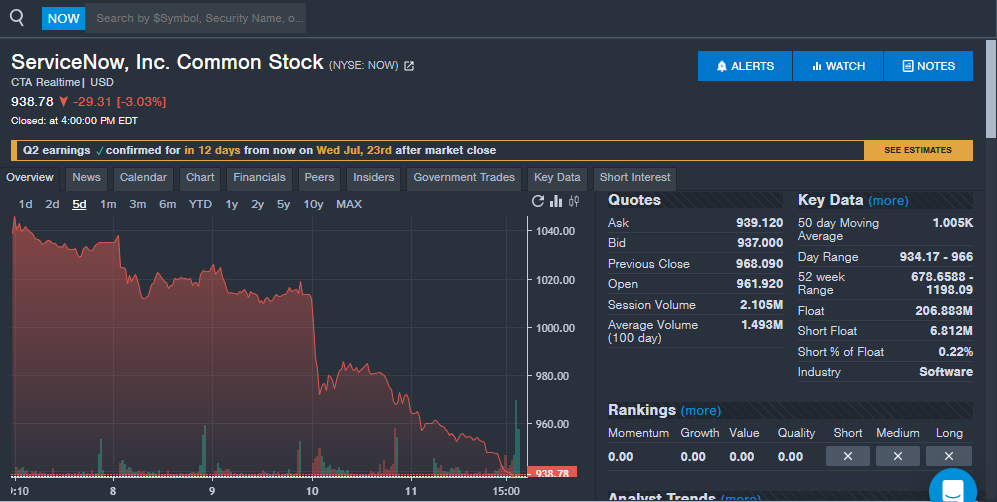
Task: Click the 50 day Moving Average value 1.005K
Action: coord(952,223)
